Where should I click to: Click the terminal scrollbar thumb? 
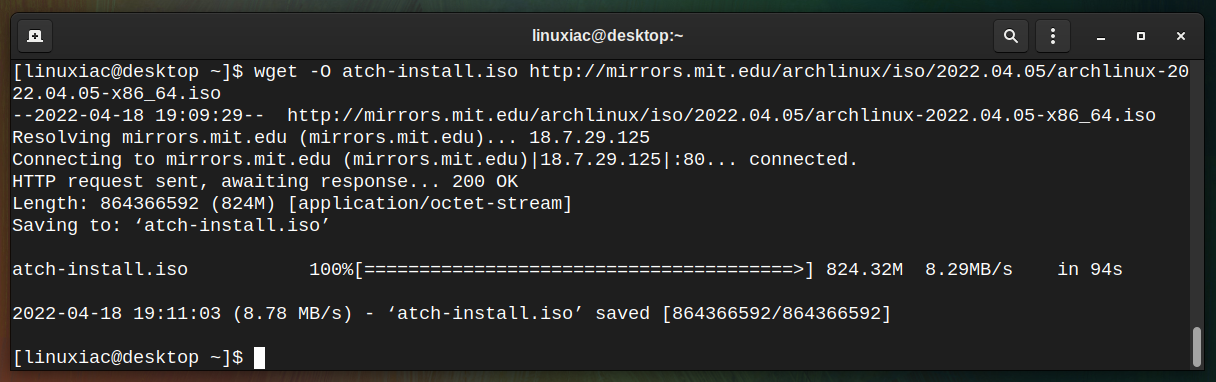click(x=1196, y=347)
